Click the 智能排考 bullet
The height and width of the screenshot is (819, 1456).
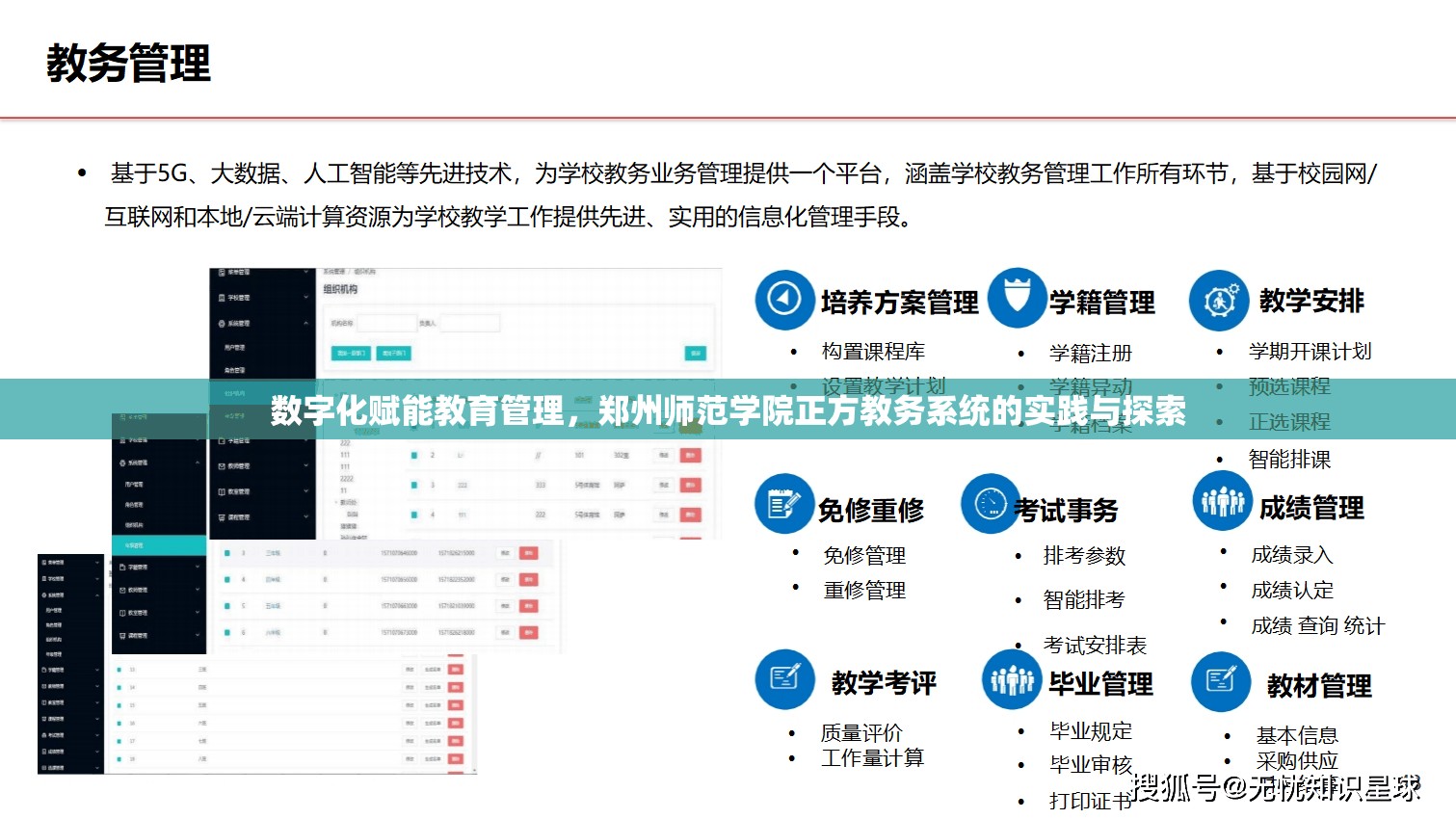click(x=1084, y=600)
